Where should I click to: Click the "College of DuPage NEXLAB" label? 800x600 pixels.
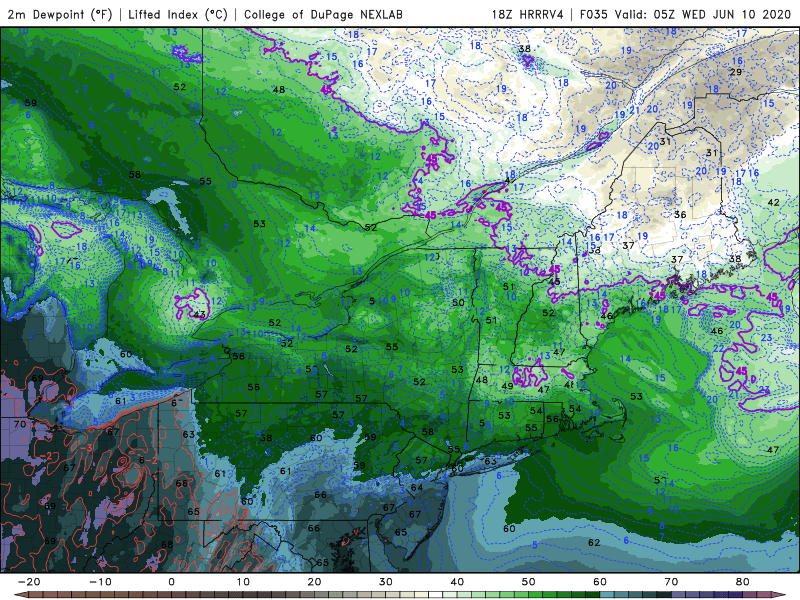[323, 14]
